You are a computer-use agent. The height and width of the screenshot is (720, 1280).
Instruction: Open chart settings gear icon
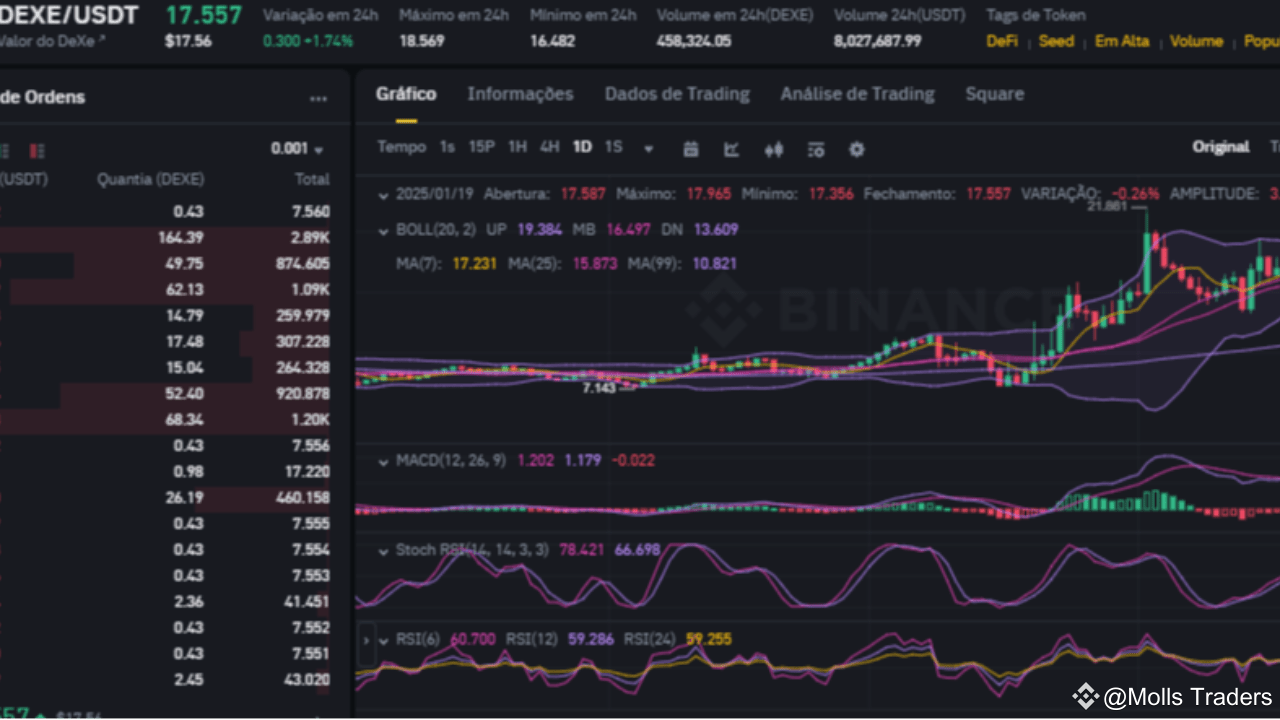pos(857,149)
